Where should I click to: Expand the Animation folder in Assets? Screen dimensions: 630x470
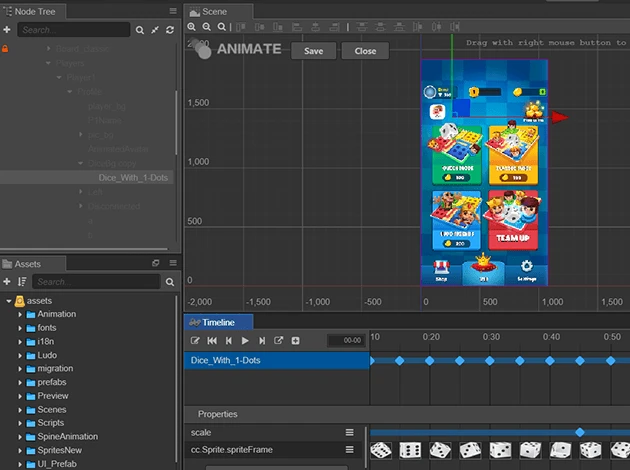tap(20, 314)
